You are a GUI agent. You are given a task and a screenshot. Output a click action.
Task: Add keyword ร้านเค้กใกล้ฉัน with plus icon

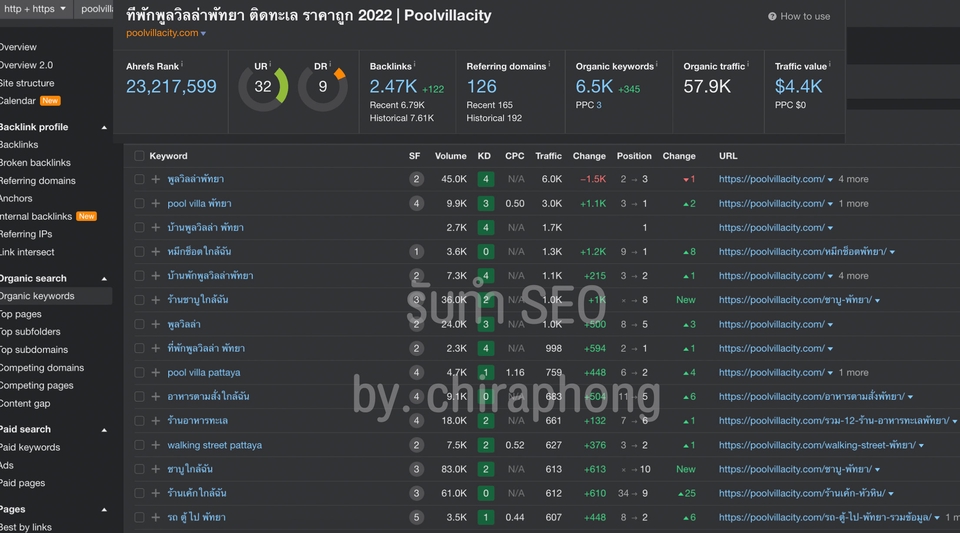tap(156, 493)
